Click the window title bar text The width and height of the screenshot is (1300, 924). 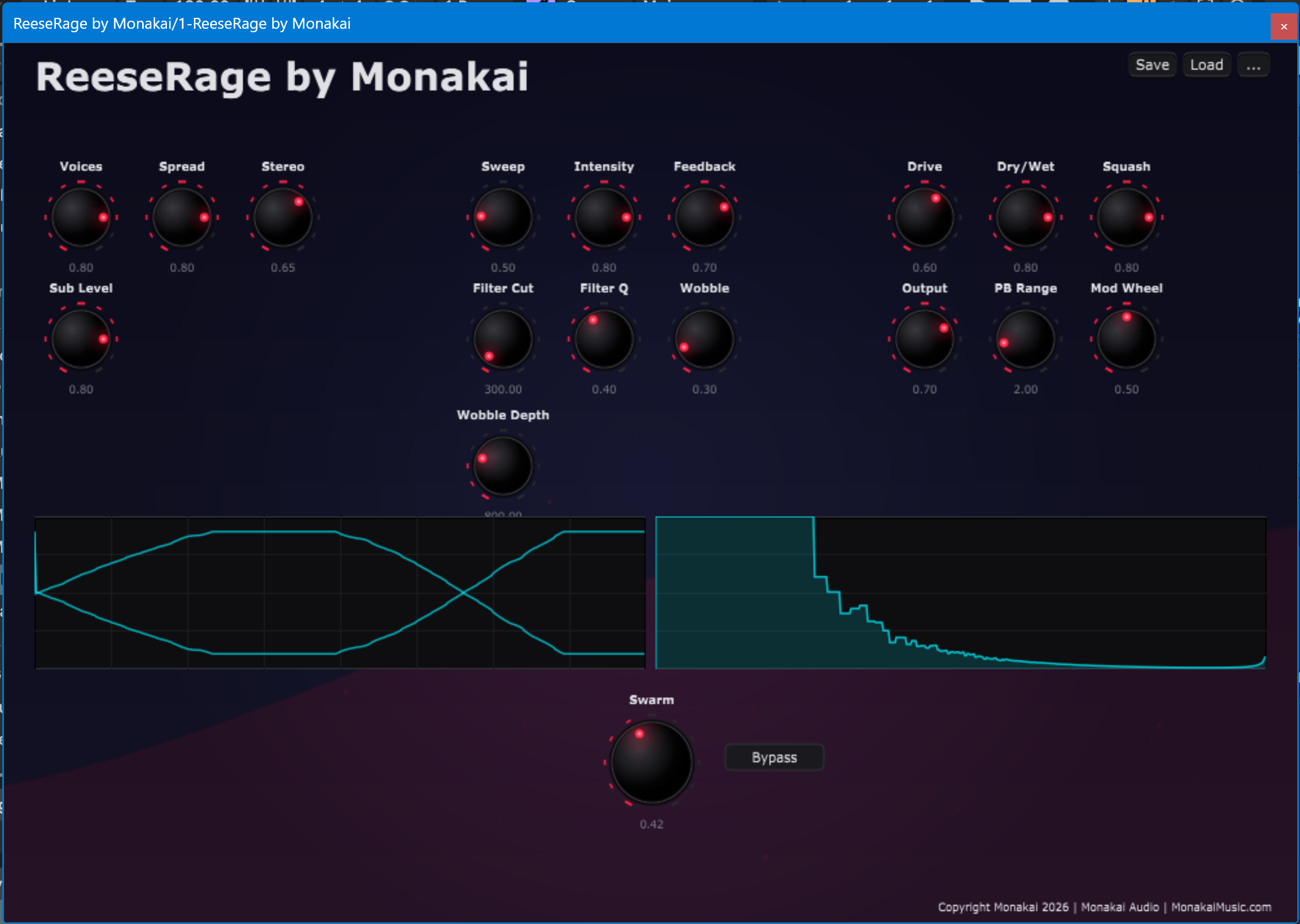[182, 24]
